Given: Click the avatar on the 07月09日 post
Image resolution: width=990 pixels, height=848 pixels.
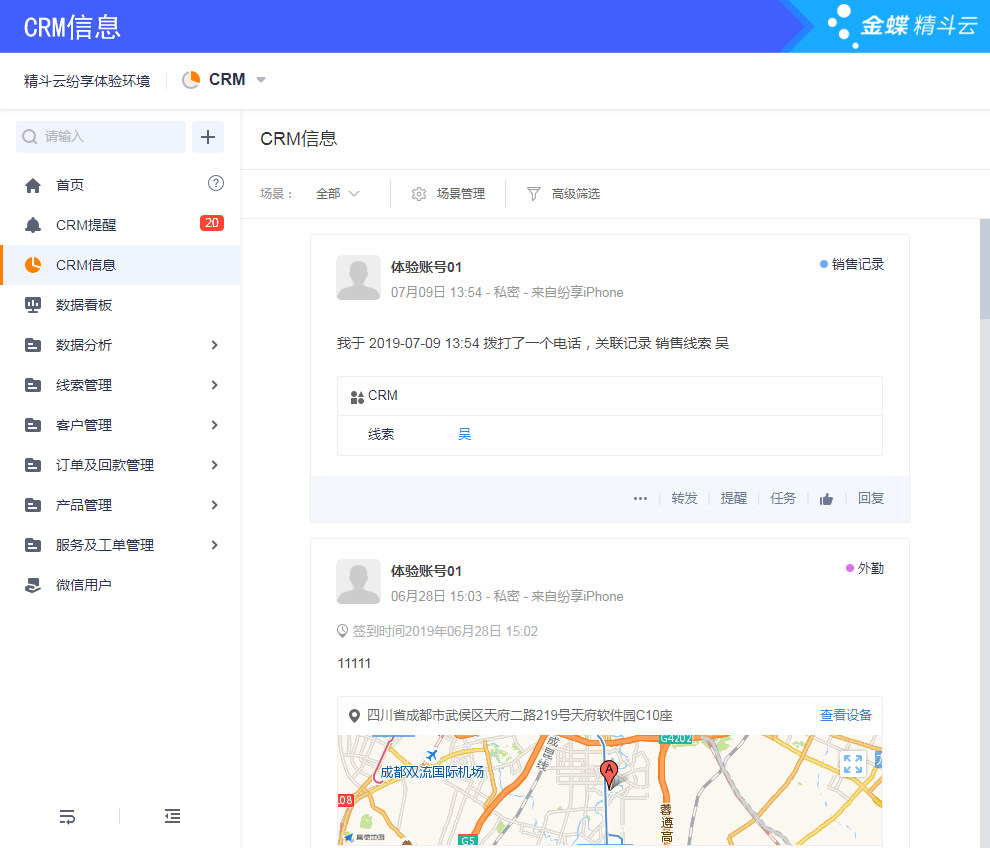Looking at the screenshot, I should (359, 278).
